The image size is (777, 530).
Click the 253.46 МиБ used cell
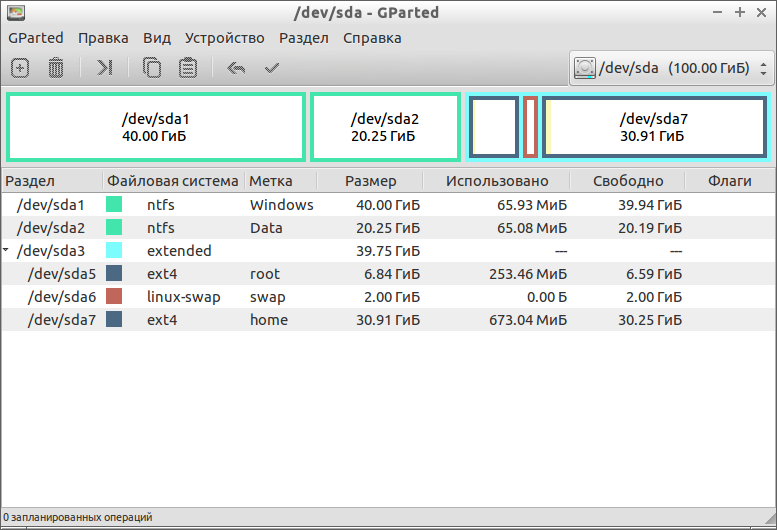click(x=528, y=274)
